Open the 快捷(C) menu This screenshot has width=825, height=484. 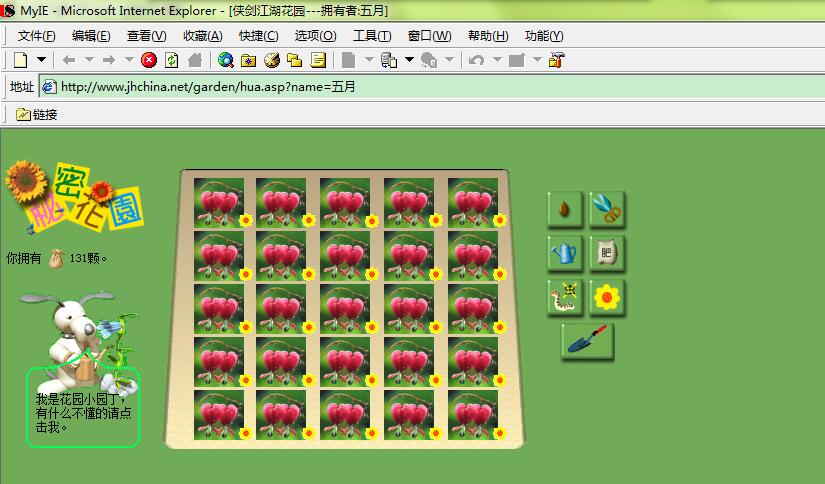point(258,36)
